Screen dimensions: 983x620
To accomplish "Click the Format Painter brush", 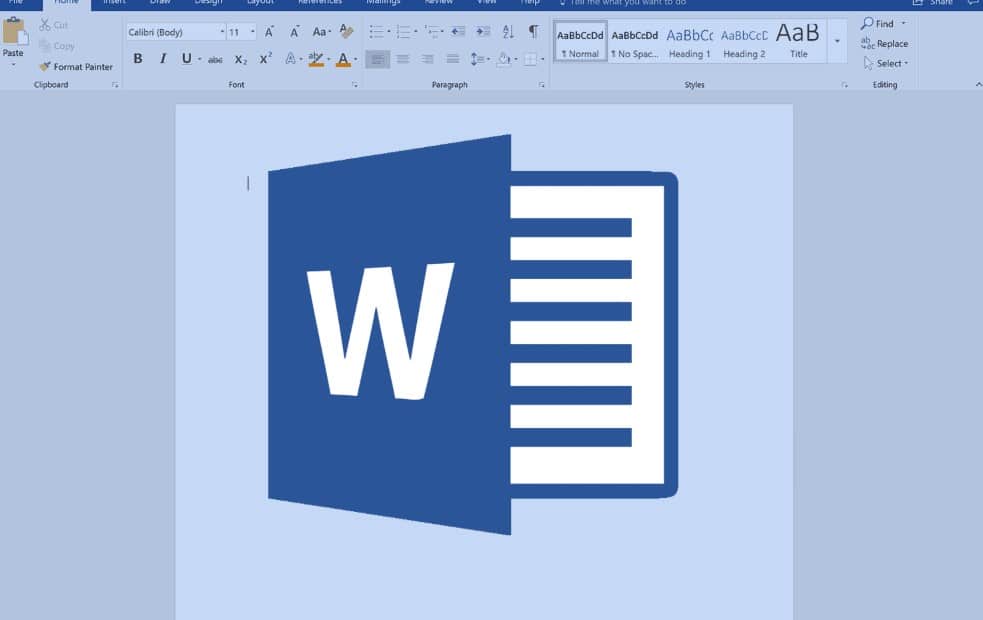I will [x=75, y=67].
